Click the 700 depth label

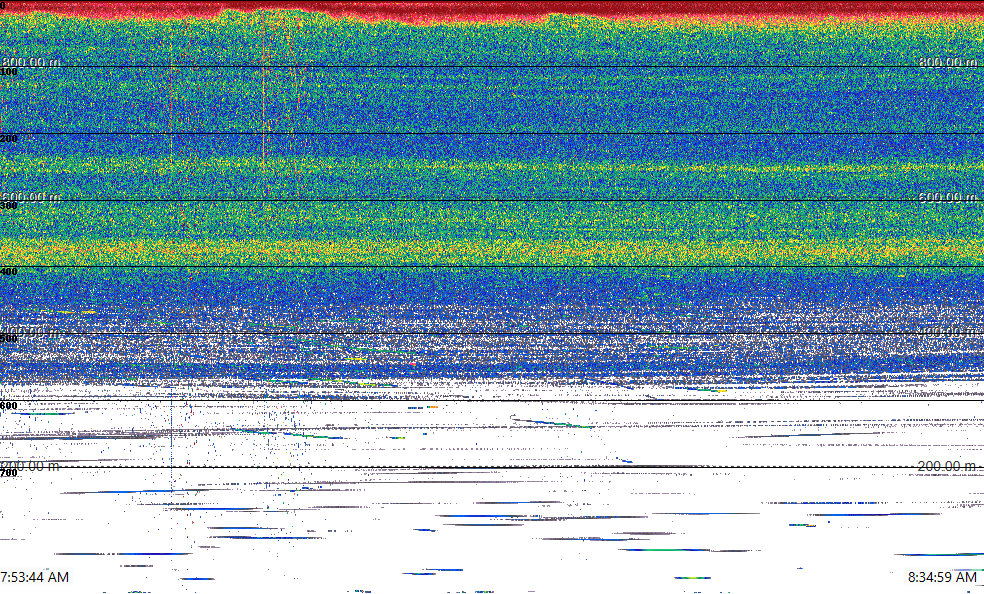(x=9, y=472)
